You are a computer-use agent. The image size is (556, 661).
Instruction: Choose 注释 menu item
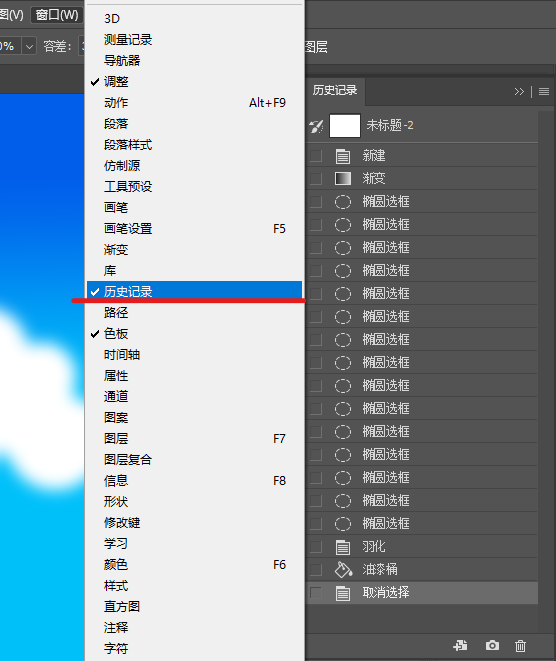[x=194, y=628]
